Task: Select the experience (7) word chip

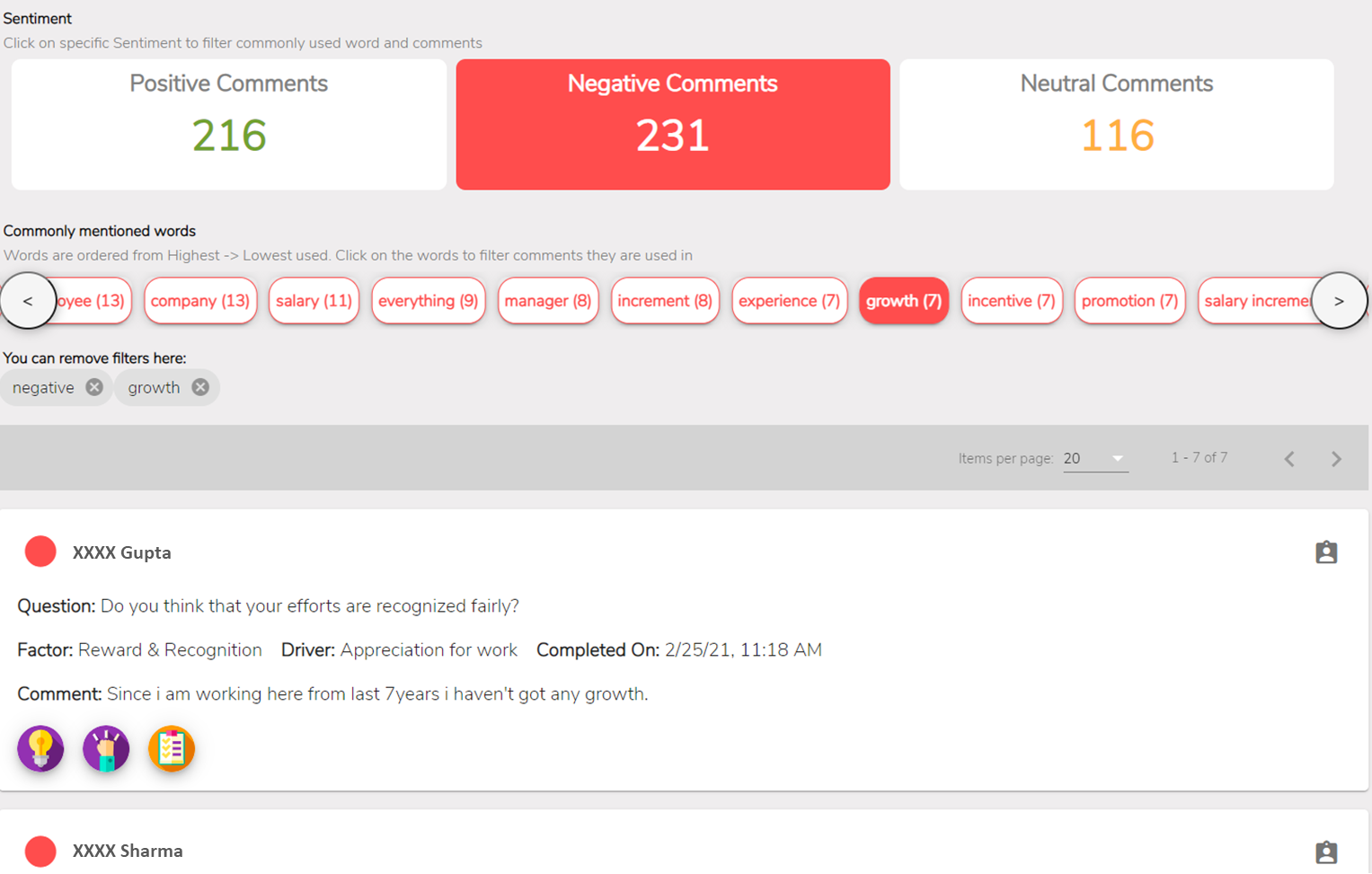Action: click(x=790, y=301)
